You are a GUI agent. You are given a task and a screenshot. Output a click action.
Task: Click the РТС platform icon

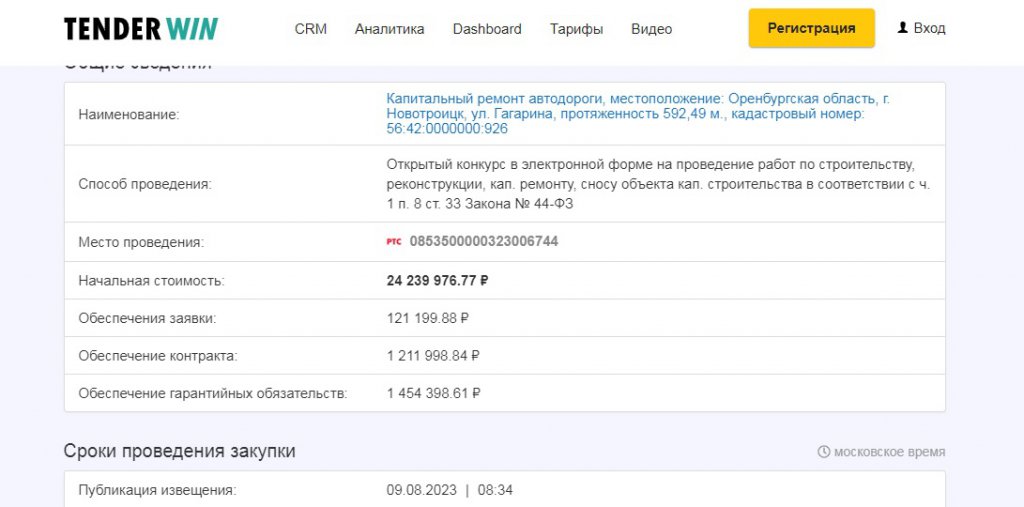point(394,242)
